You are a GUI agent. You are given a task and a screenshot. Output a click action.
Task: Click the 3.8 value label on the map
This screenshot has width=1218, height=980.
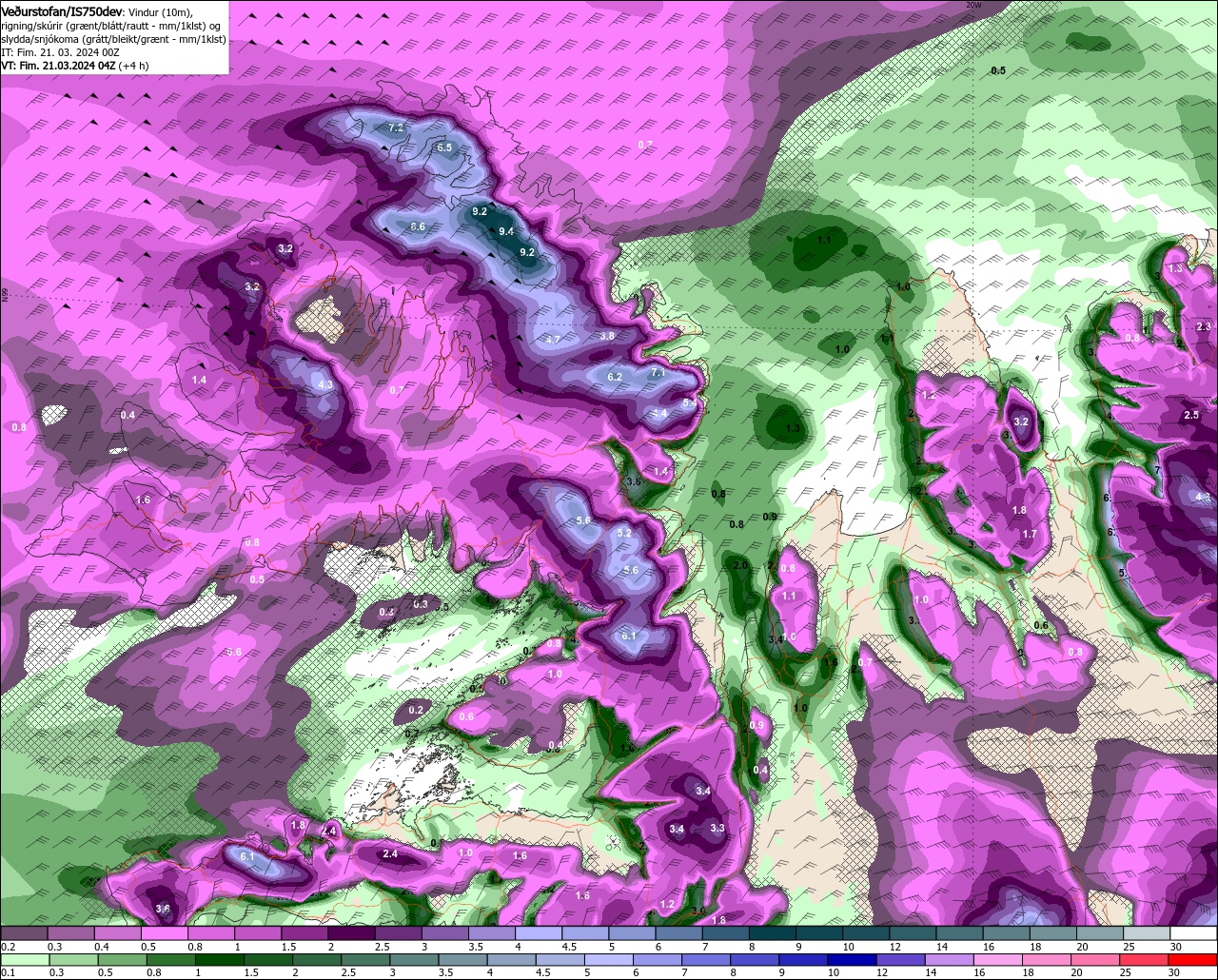[607, 336]
